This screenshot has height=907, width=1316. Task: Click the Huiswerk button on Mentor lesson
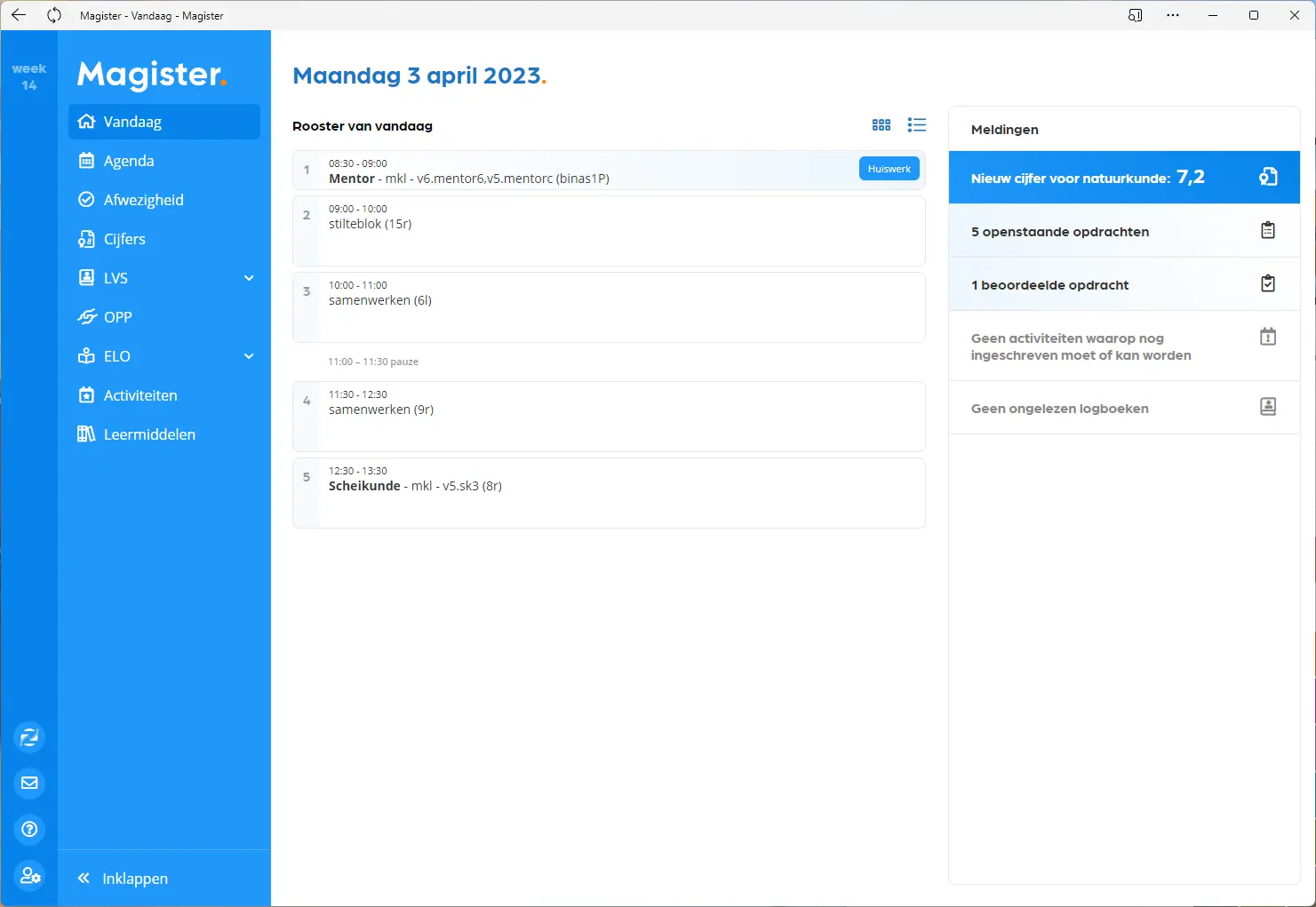[x=889, y=169]
